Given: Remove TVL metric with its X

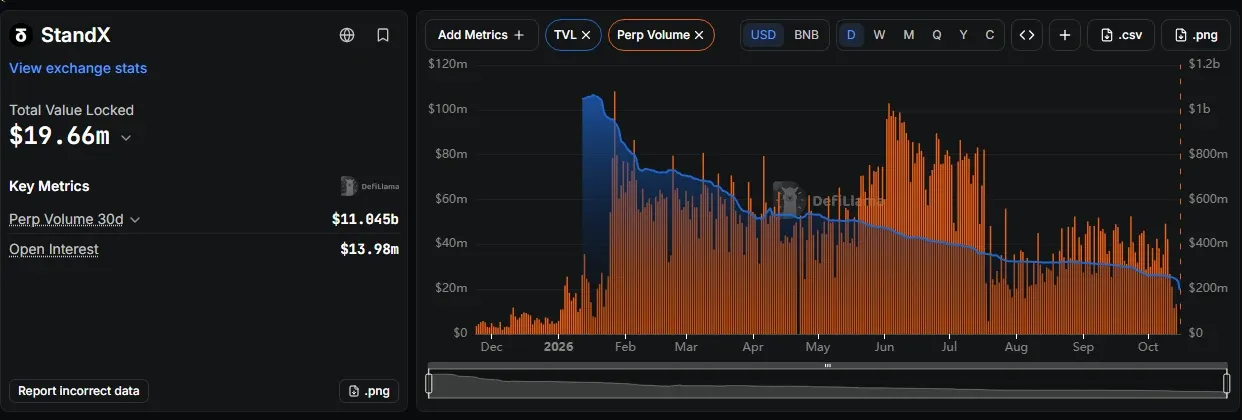Looking at the screenshot, I should [586, 35].
